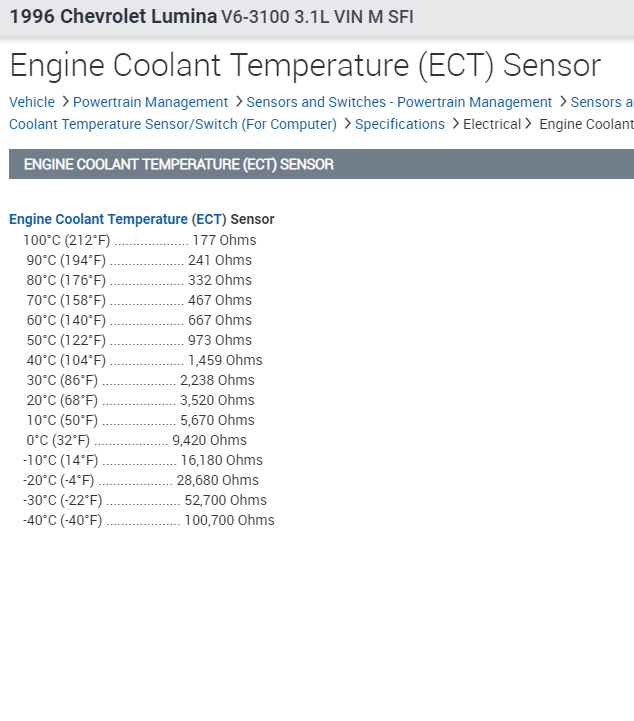
Task: Click the chevron right after Vehicle
Action: click(65, 102)
